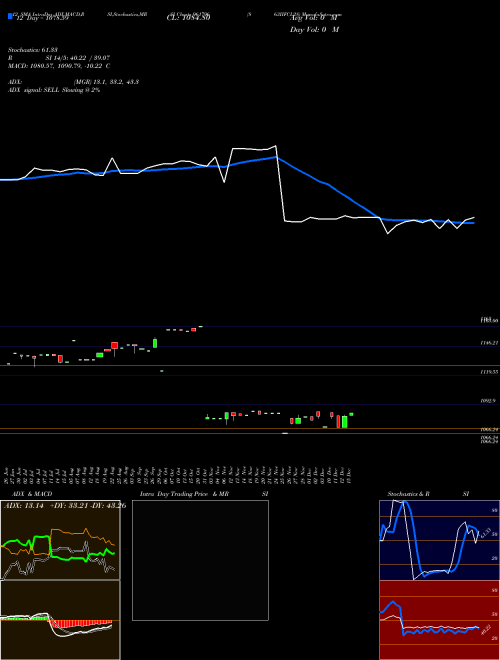This screenshot has width=500, height=660.
Task: Open the ADX line chart panel
Action: click(60, 540)
